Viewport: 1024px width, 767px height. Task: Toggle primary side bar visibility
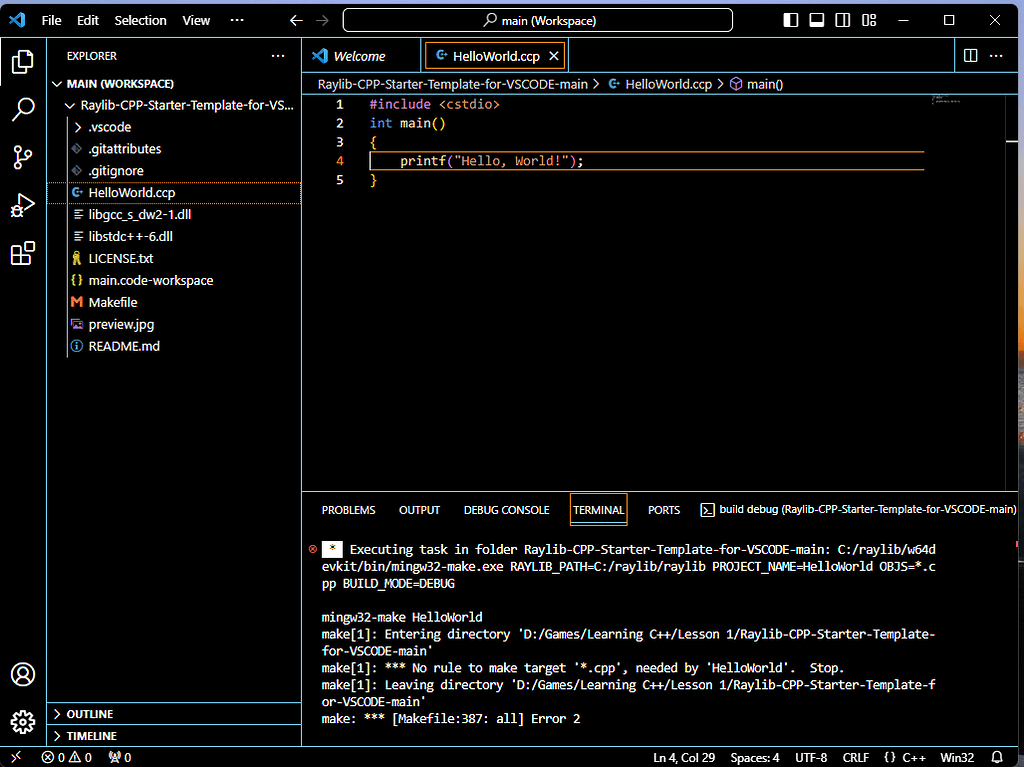(x=791, y=20)
